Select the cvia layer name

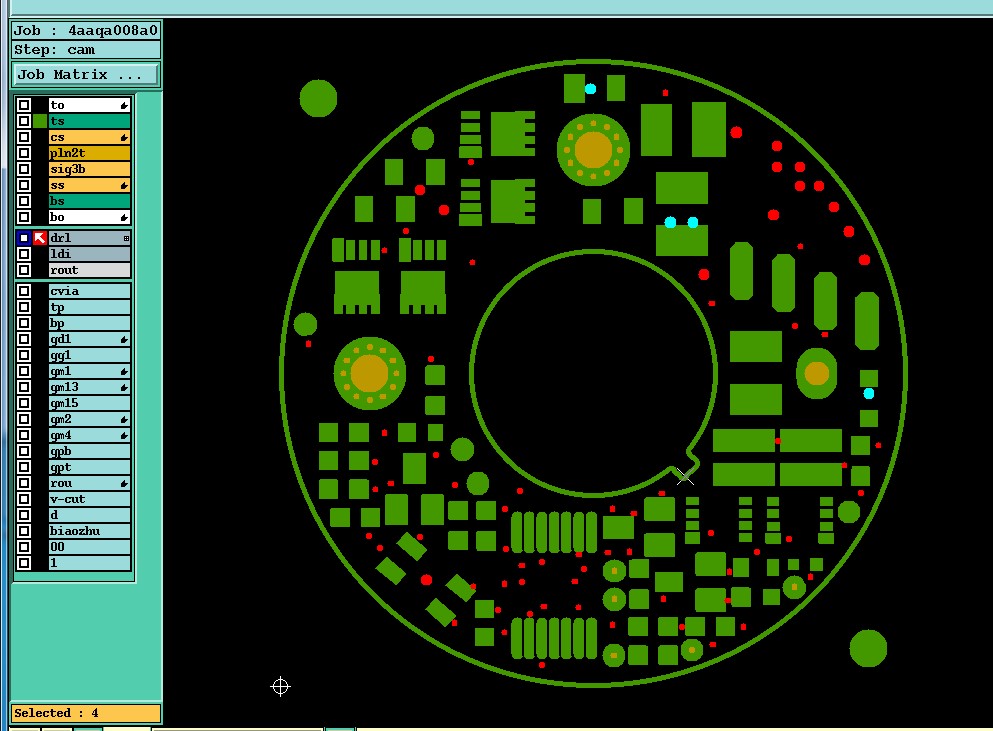[89, 291]
